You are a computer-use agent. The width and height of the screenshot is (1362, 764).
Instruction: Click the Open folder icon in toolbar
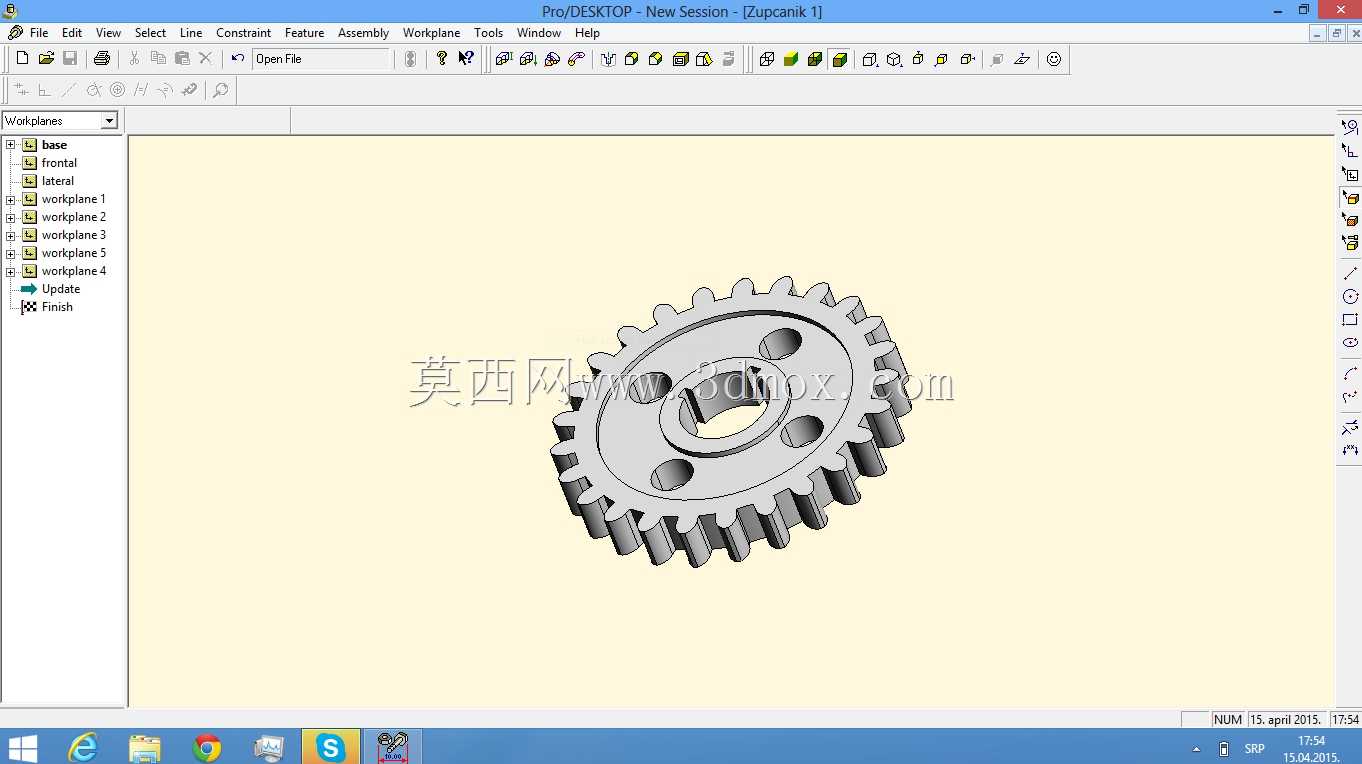(46, 59)
